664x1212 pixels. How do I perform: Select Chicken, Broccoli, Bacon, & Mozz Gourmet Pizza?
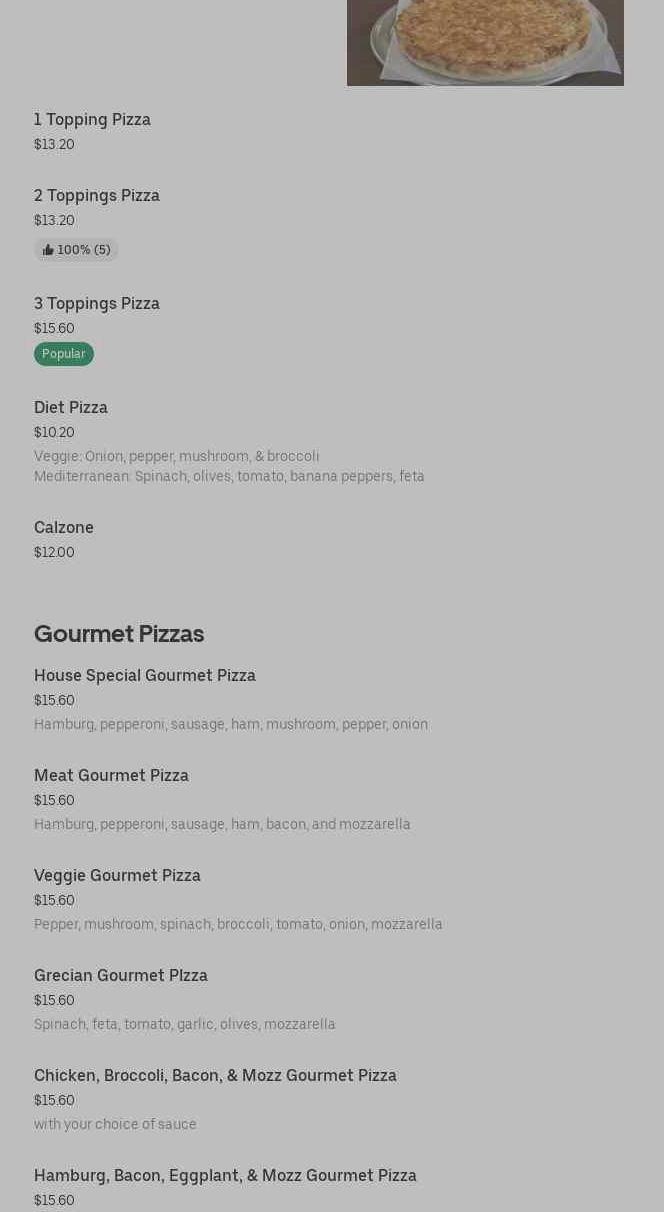(x=215, y=1076)
